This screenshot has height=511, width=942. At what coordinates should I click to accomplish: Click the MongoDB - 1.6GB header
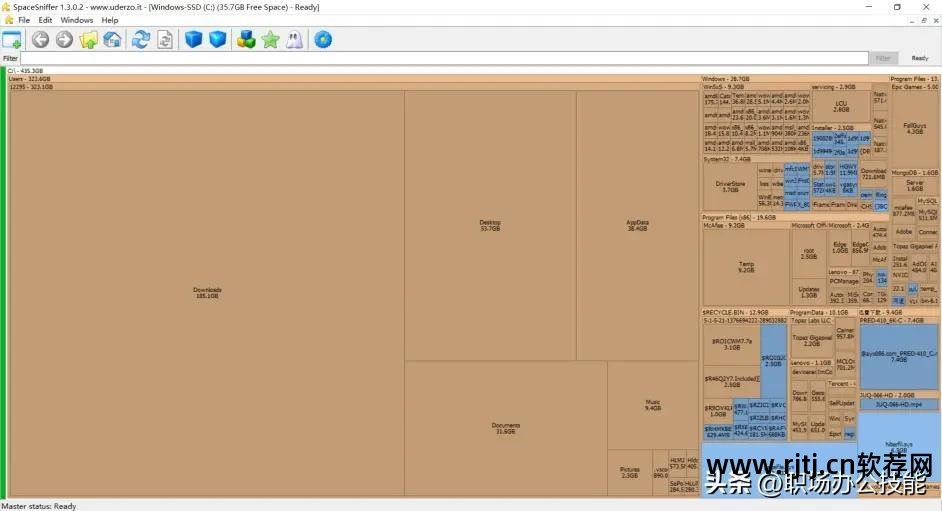point(914,172)
